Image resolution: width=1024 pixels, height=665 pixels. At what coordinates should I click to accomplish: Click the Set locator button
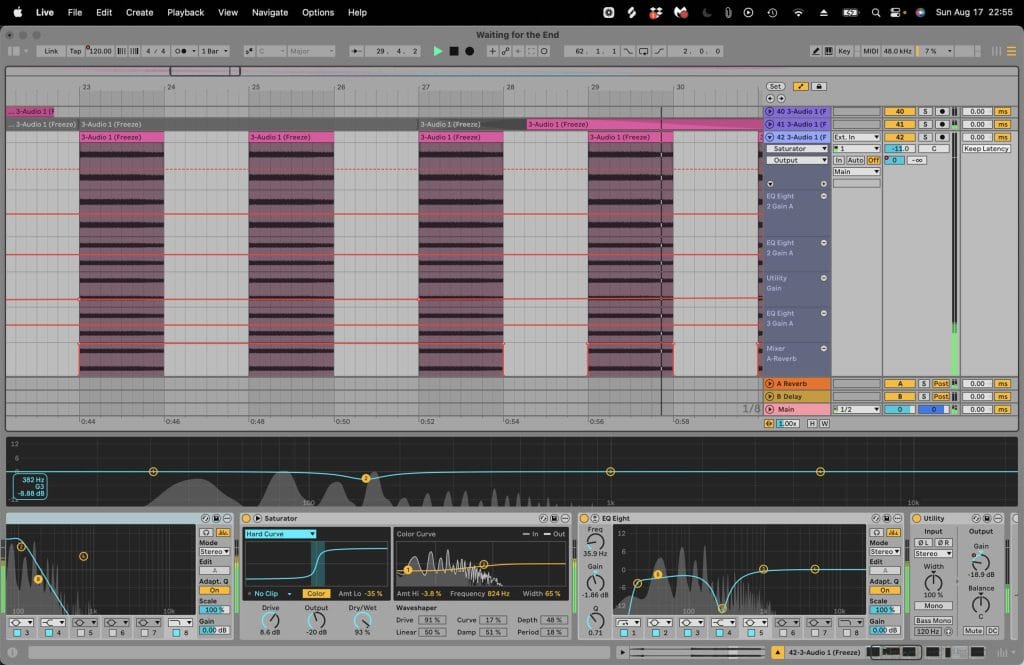coord(775,86)
